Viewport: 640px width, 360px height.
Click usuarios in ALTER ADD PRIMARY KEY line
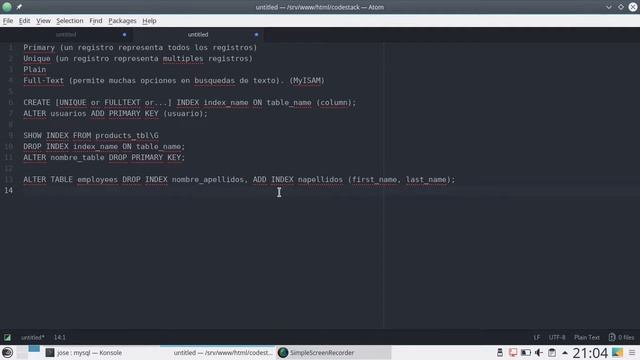[68, 113]
